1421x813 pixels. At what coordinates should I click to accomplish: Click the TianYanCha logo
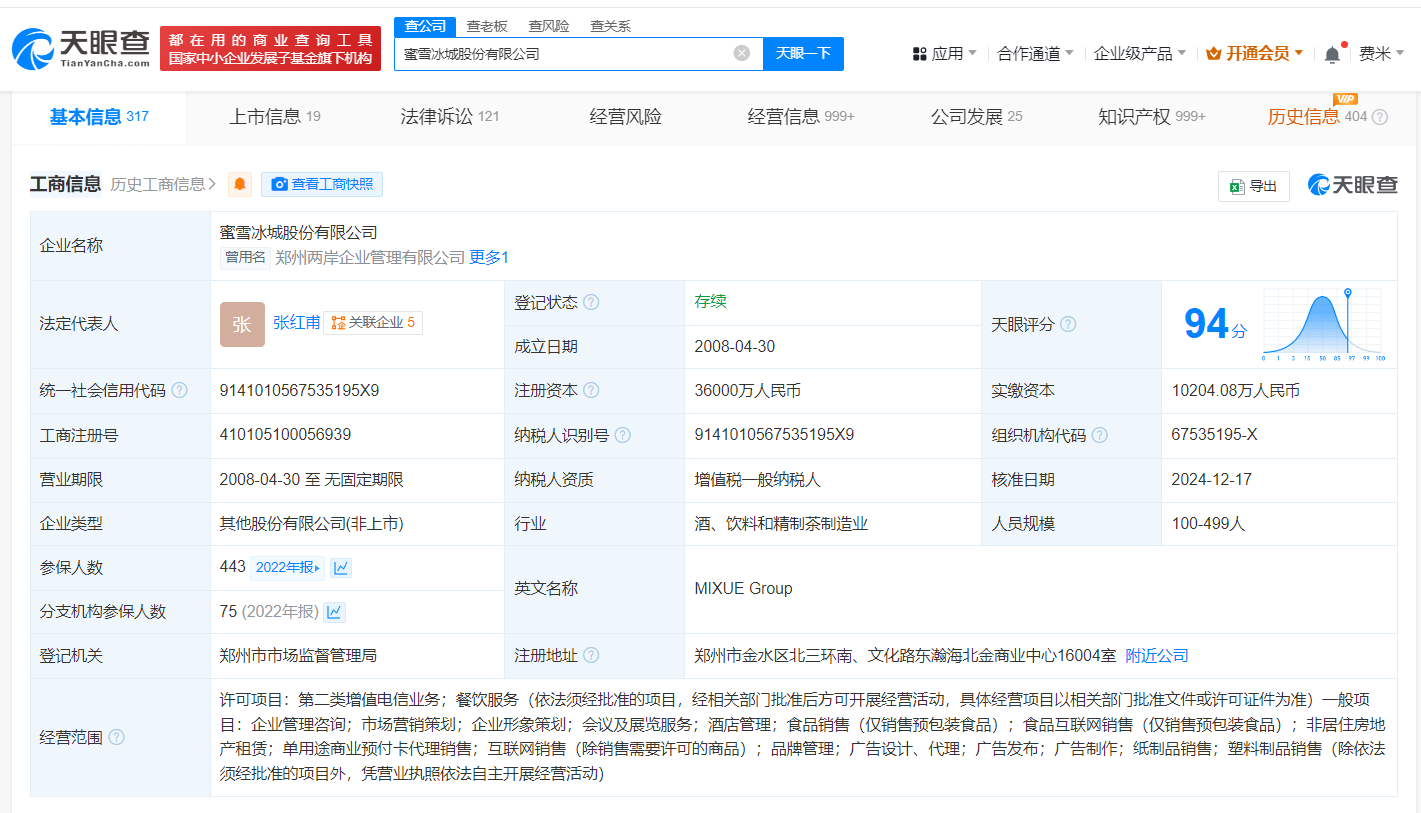coord(81,48)
